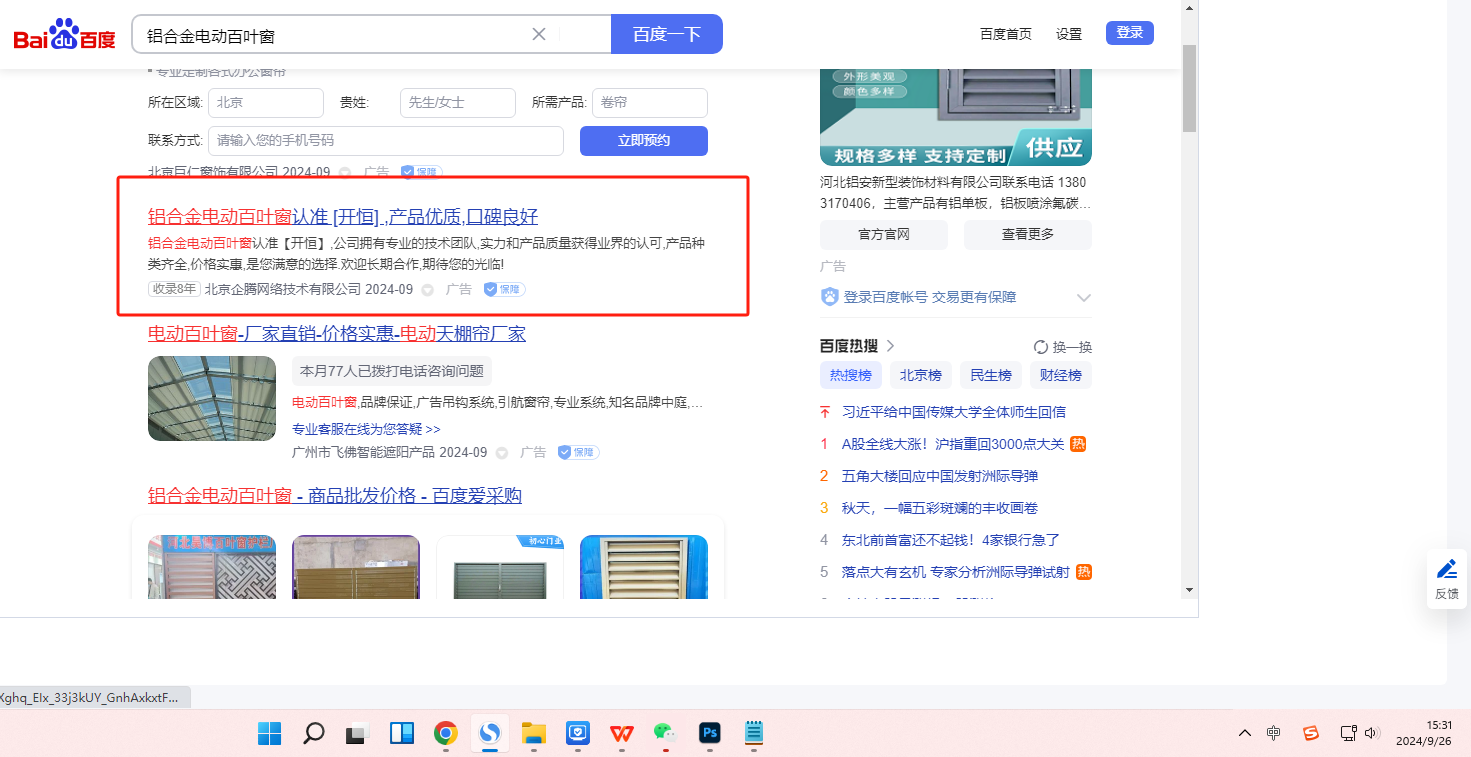Open 铝合金电动百叶窗 - 商品批发价格 - 百度爱采购
The image size is (1471, 757).
pos(335,496)
